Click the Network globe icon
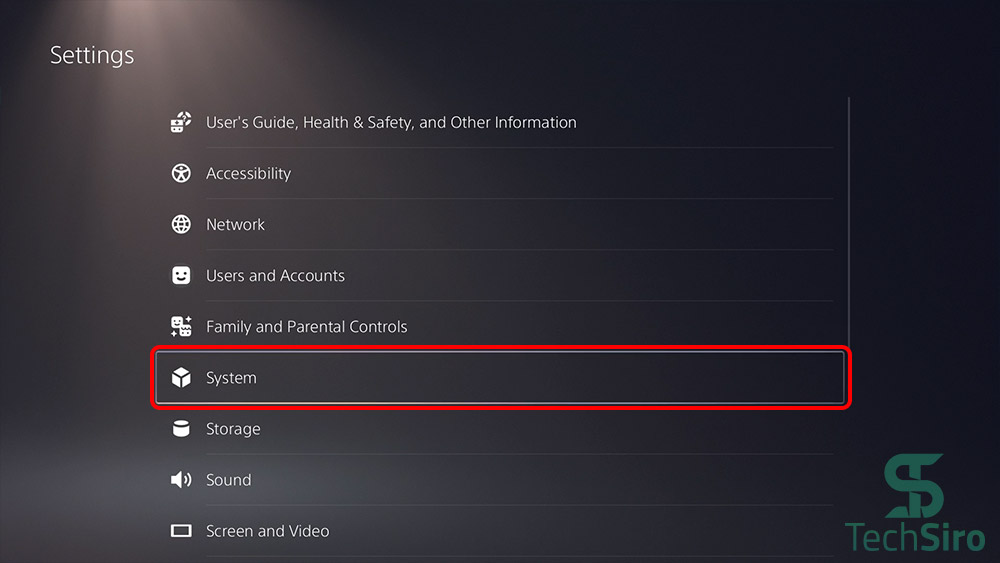The height and width of the screenshot is (563, 1000). click(x=181, y=225)
